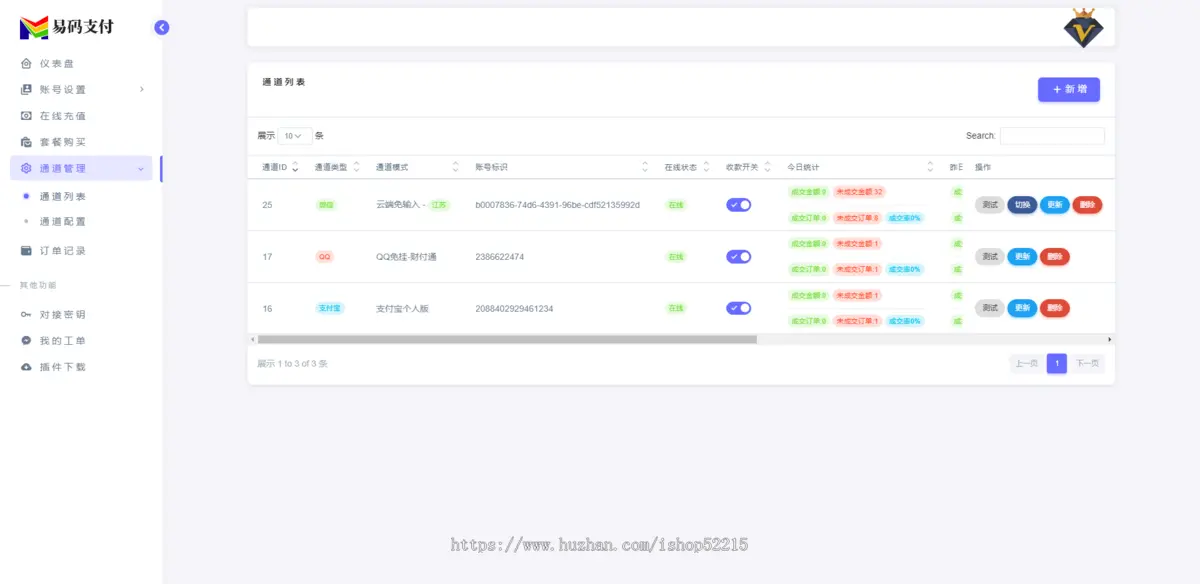
Task: Click 未成交金额 32 tag in row 25
Action: (859, 192)
